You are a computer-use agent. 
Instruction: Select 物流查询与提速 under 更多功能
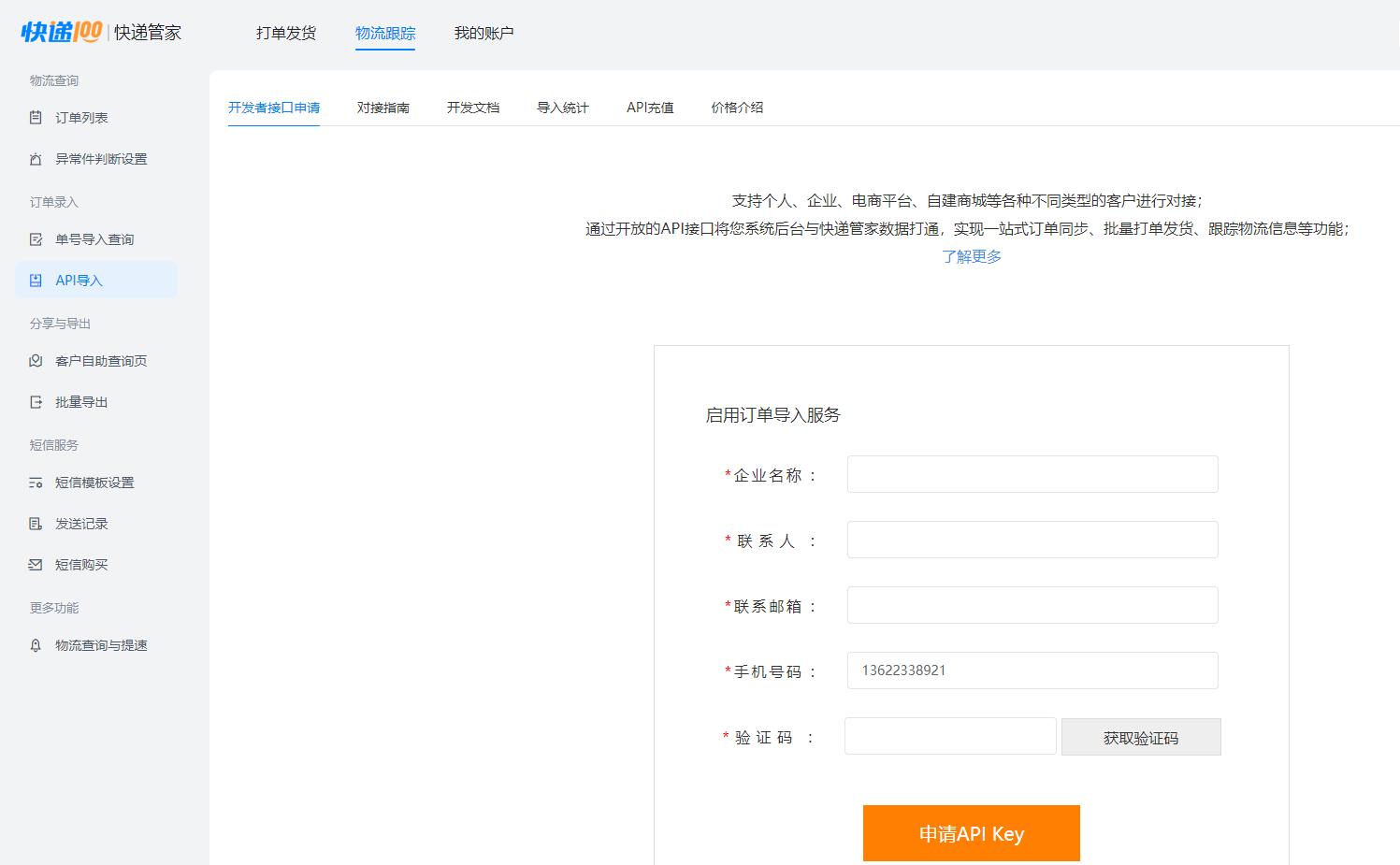101,644
